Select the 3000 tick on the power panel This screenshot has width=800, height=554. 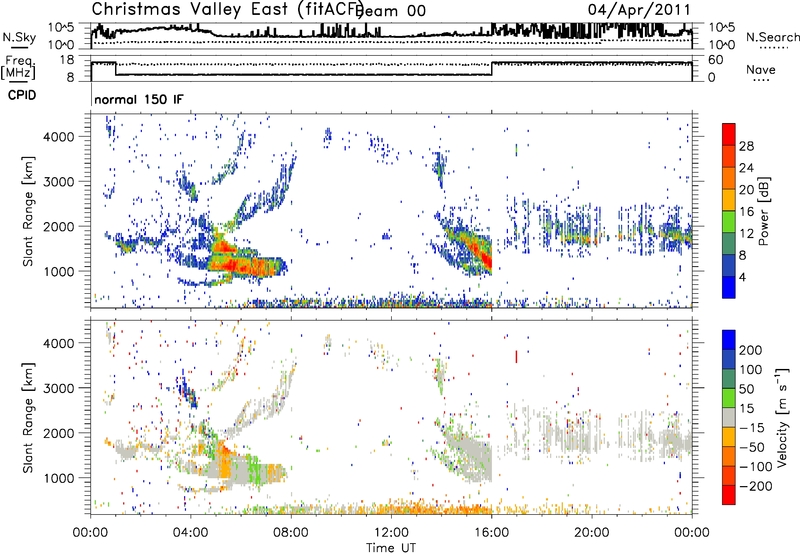point(59,182)
